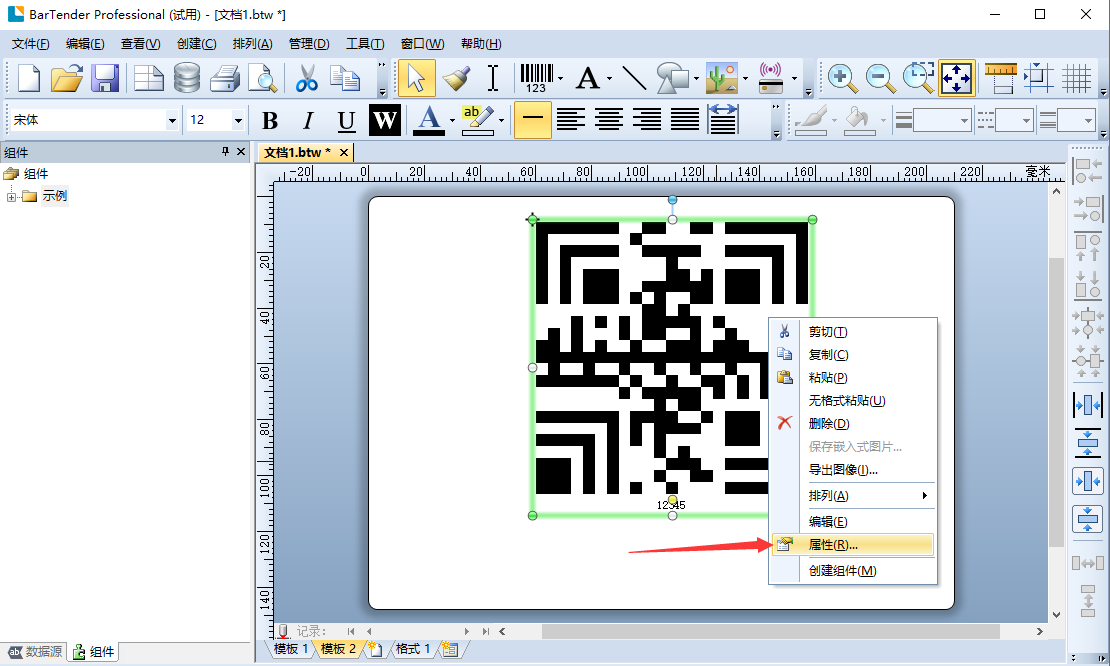Click the print preview icon
The height and width of the screenshot is (666, 1110).
click(262, 78)
